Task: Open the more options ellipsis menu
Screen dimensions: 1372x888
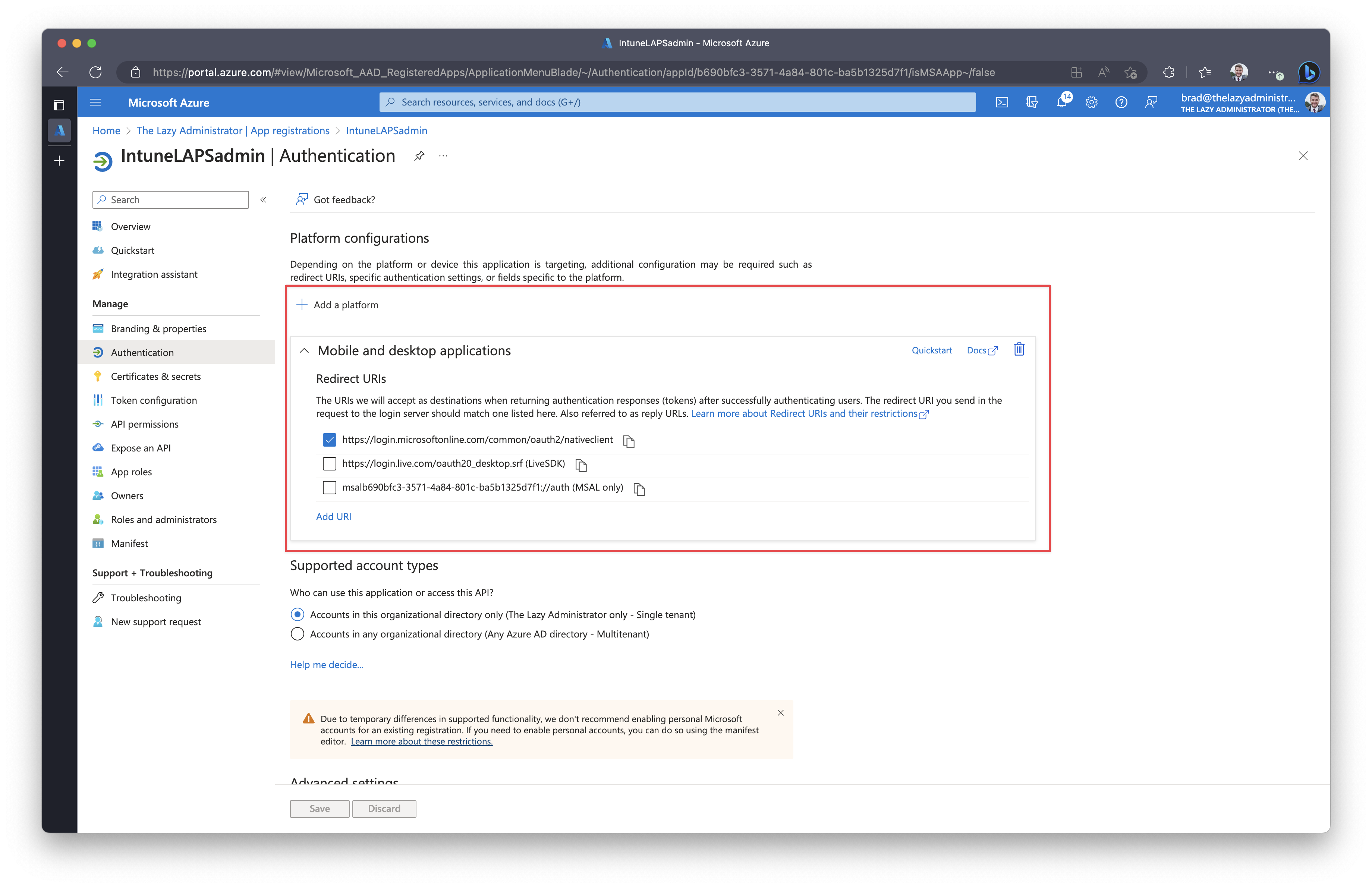Action: click(x=443, y=155)
